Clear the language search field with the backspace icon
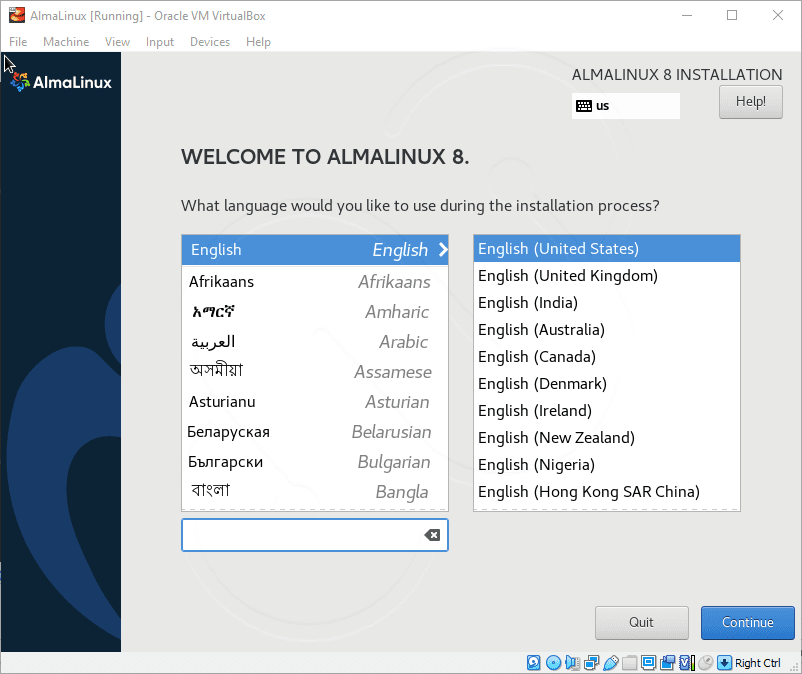This screenshot has height=674, width=802. click(432, 535)
